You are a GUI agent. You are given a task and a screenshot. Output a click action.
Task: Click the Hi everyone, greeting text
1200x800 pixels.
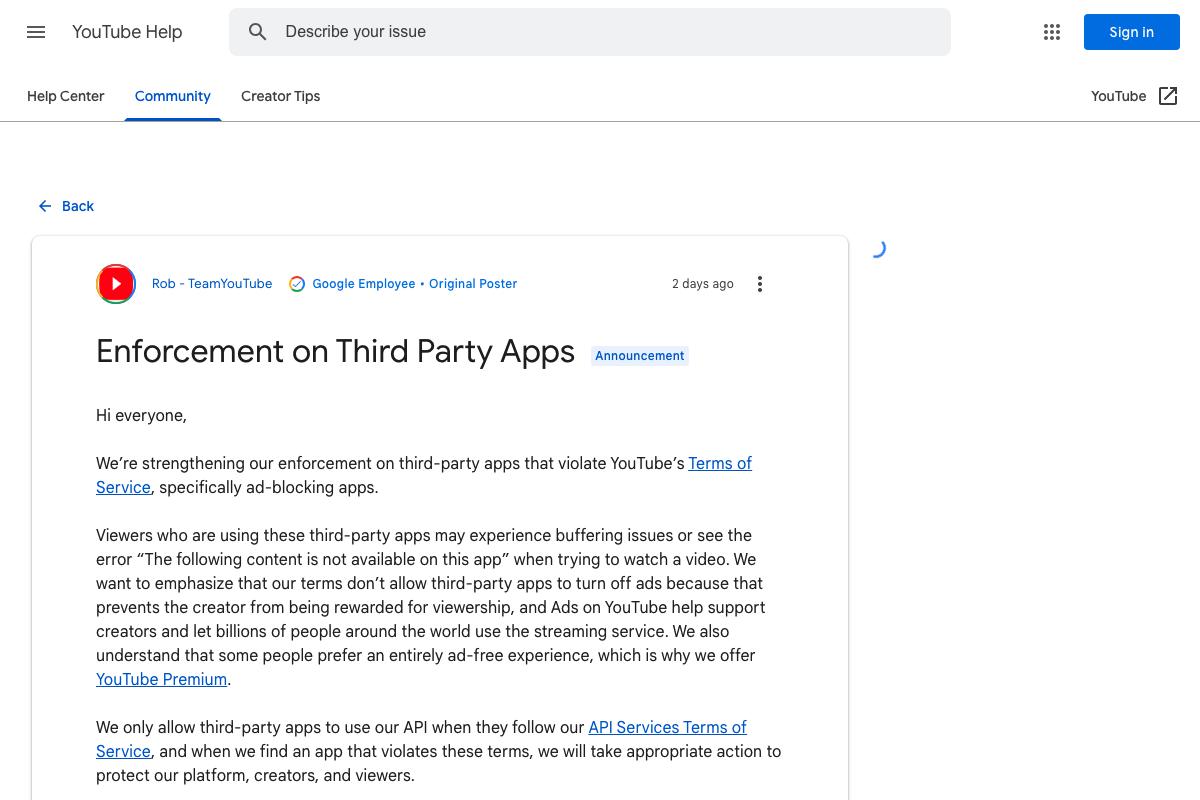[x=141, y=415]
